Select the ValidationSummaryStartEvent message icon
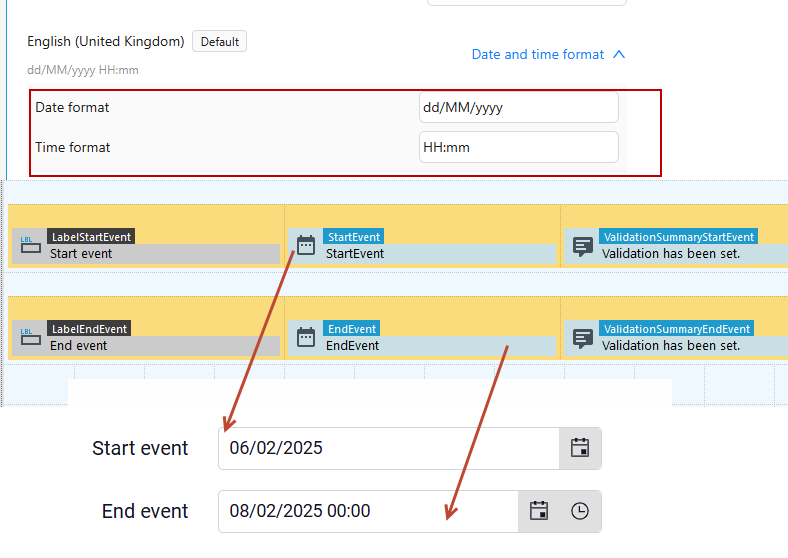Screen dimensions: 788x558 [x=582, y=246]
